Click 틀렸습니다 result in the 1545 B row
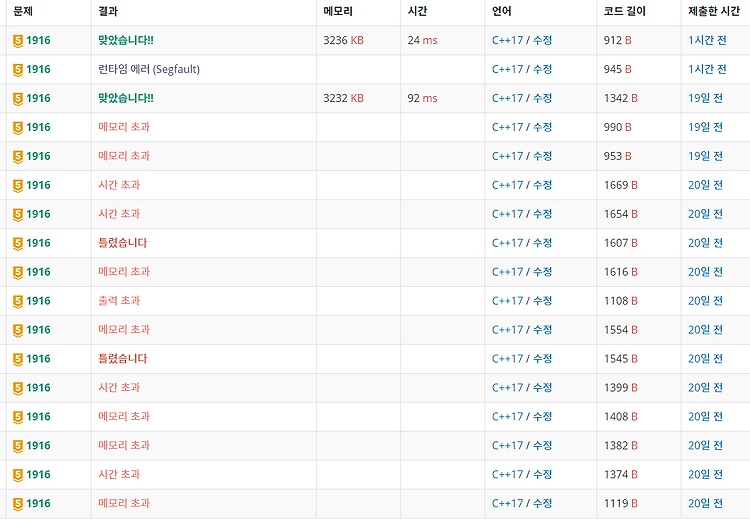The height and width of the screenshot is (525, 750). point(122,359)
